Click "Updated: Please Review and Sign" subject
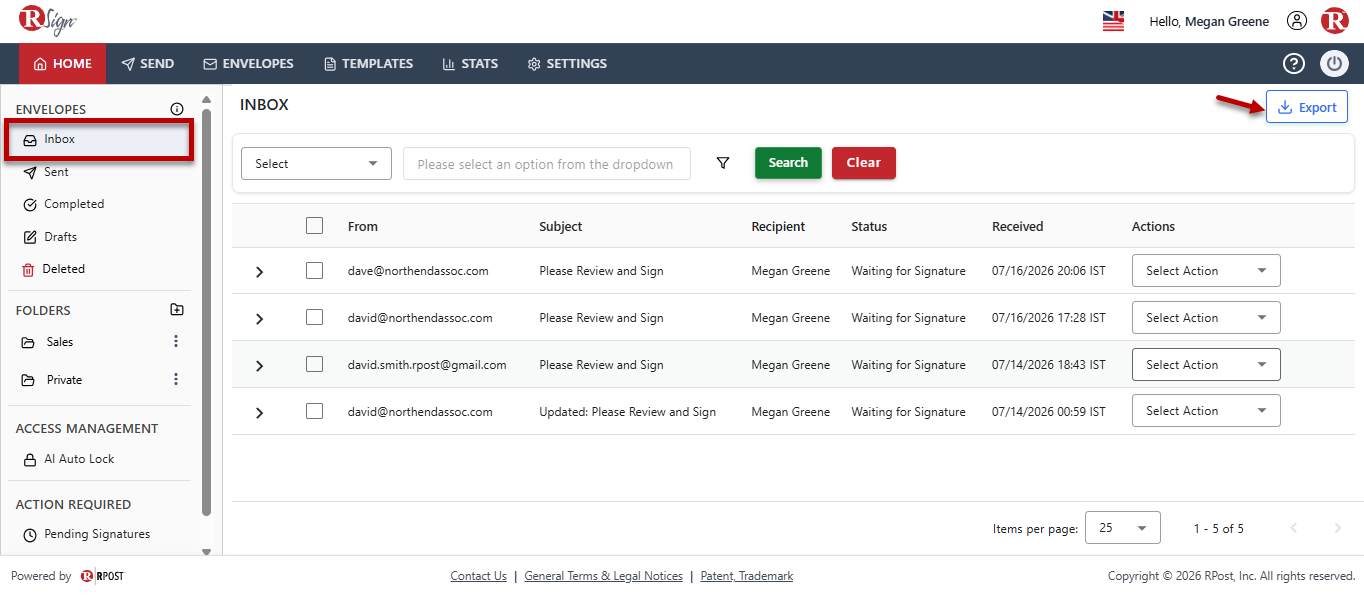 (x=627, y=412)
